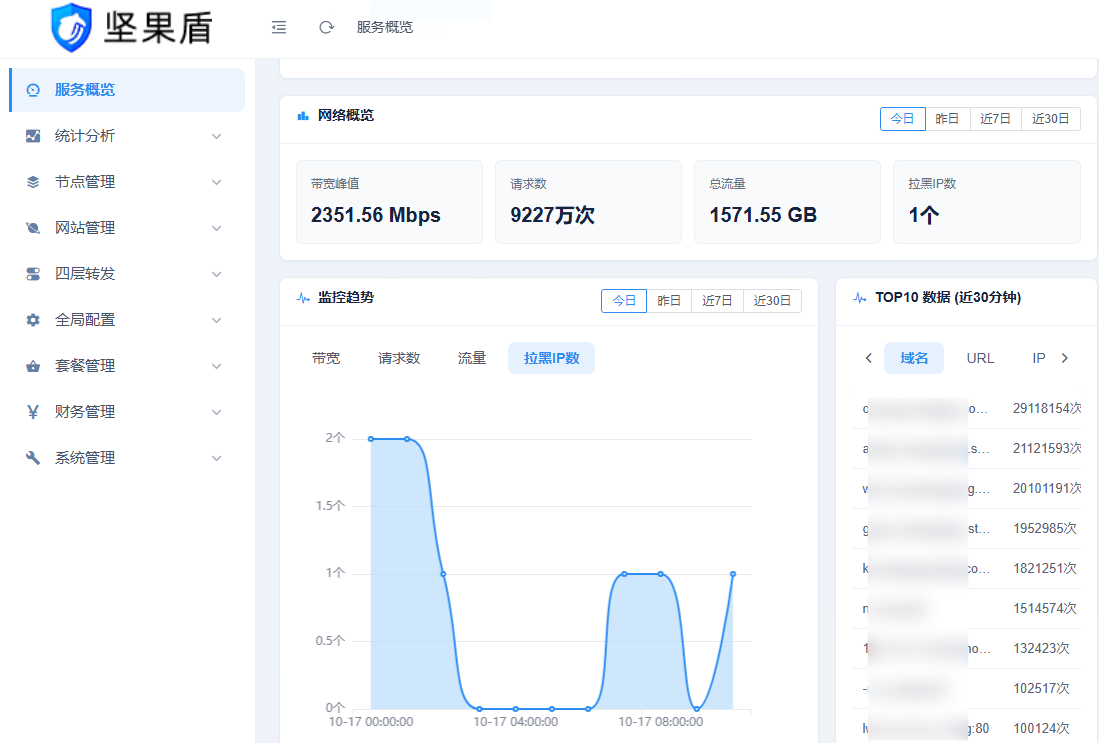Switch to the 流量 chart tab
The image size is (1099, 743).
tap(472, 358)
